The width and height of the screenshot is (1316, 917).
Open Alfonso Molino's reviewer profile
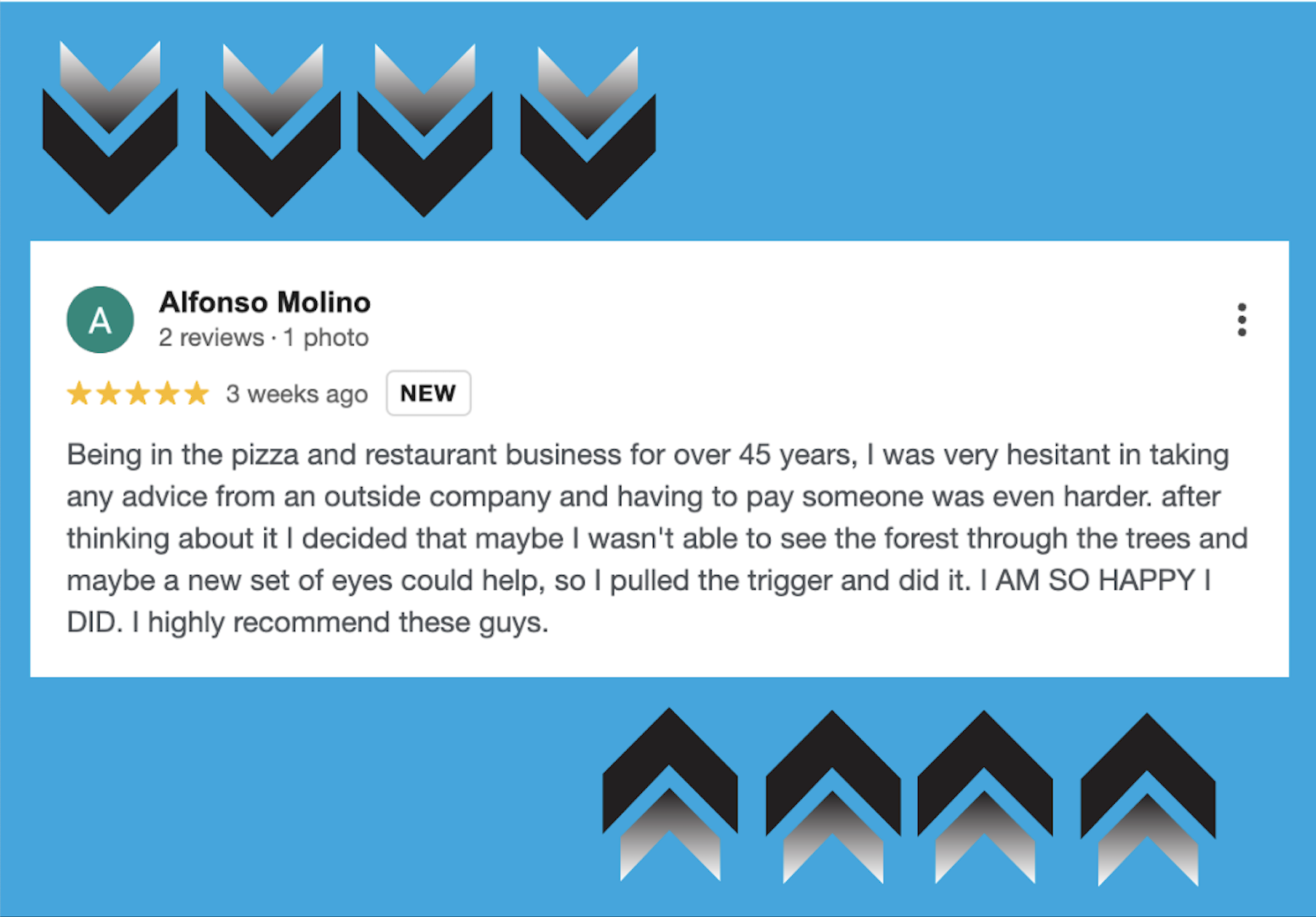click(265, 302)
